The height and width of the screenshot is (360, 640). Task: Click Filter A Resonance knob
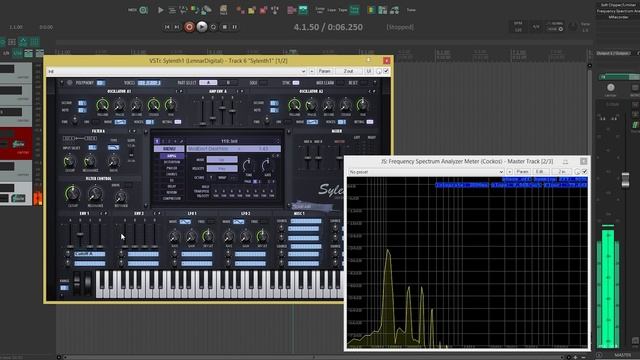pos(90,162)
